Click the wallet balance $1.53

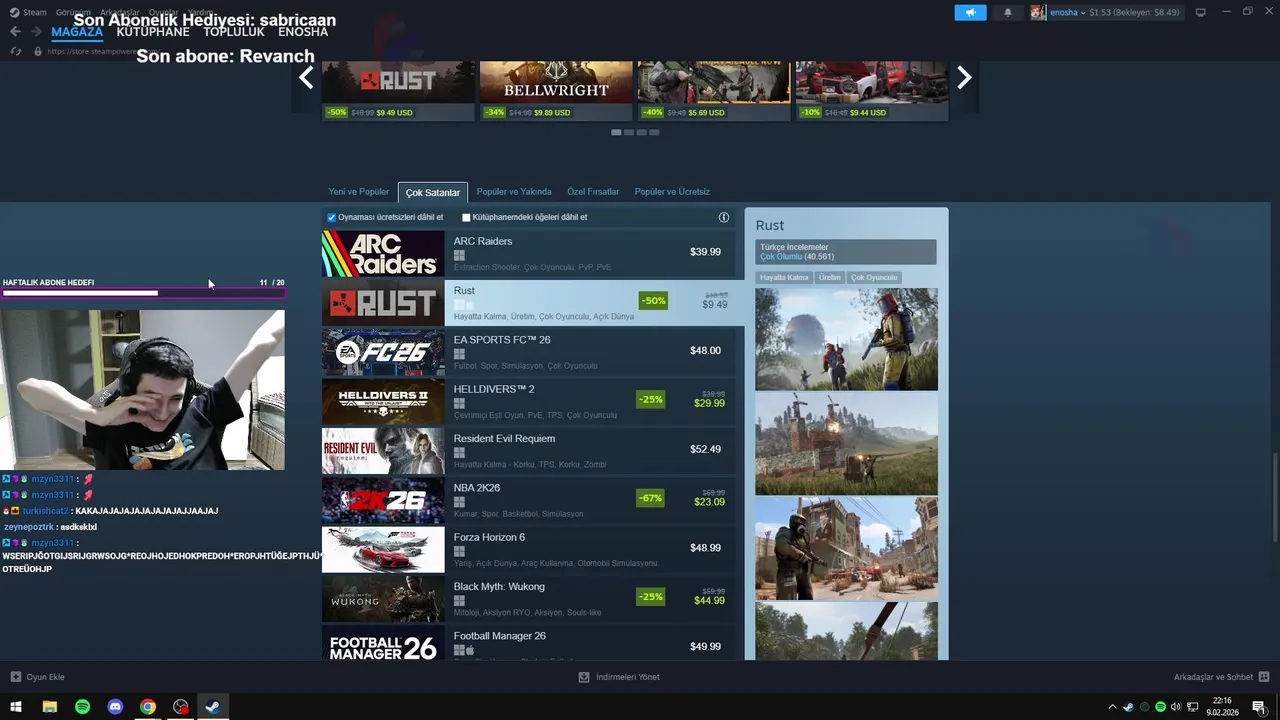[x=1136, y=12]
